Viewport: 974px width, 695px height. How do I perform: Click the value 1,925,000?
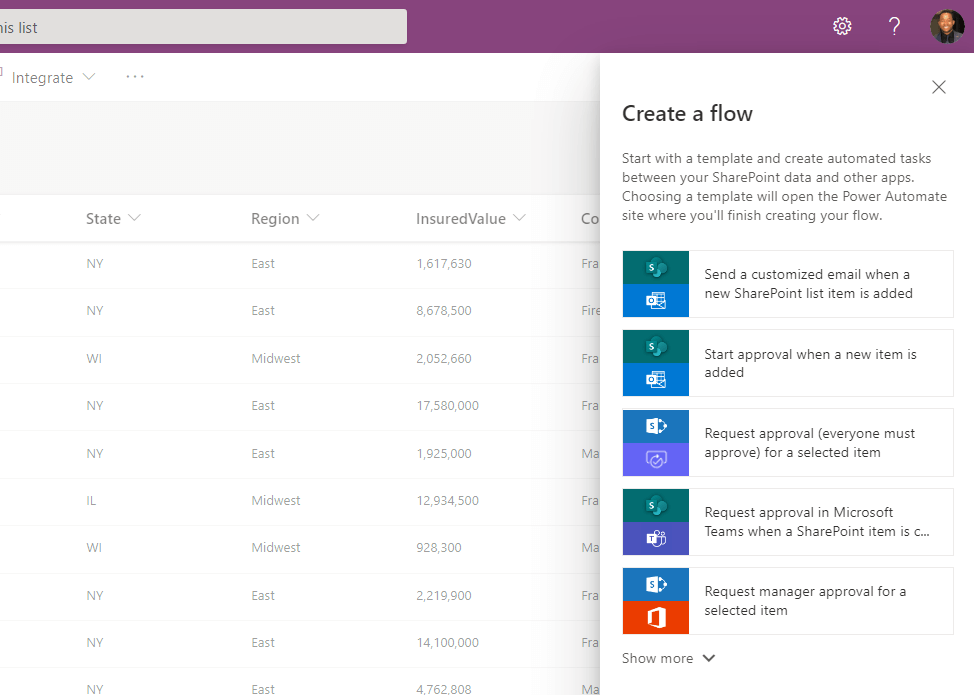point(444,453)
